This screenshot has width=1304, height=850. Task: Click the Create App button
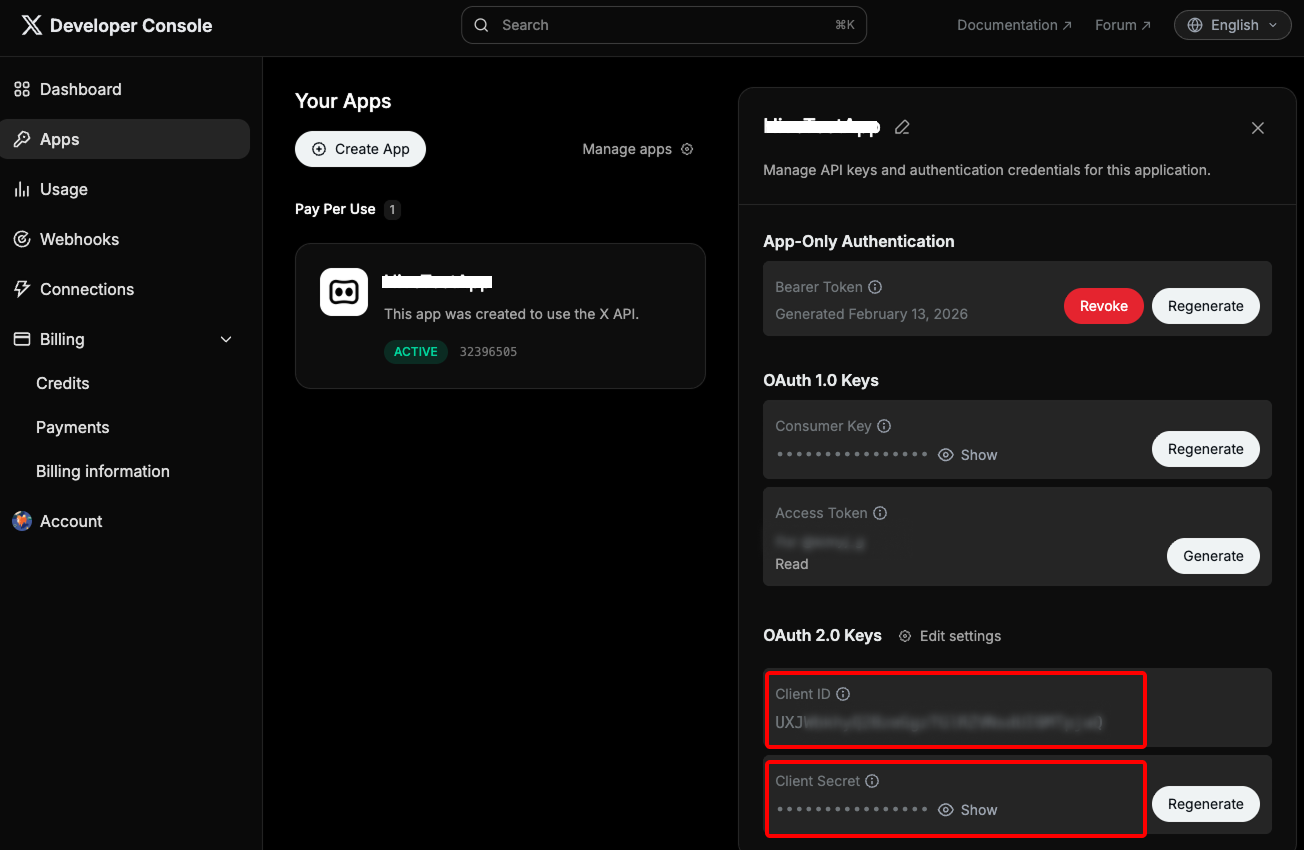[x=360, y=149]
